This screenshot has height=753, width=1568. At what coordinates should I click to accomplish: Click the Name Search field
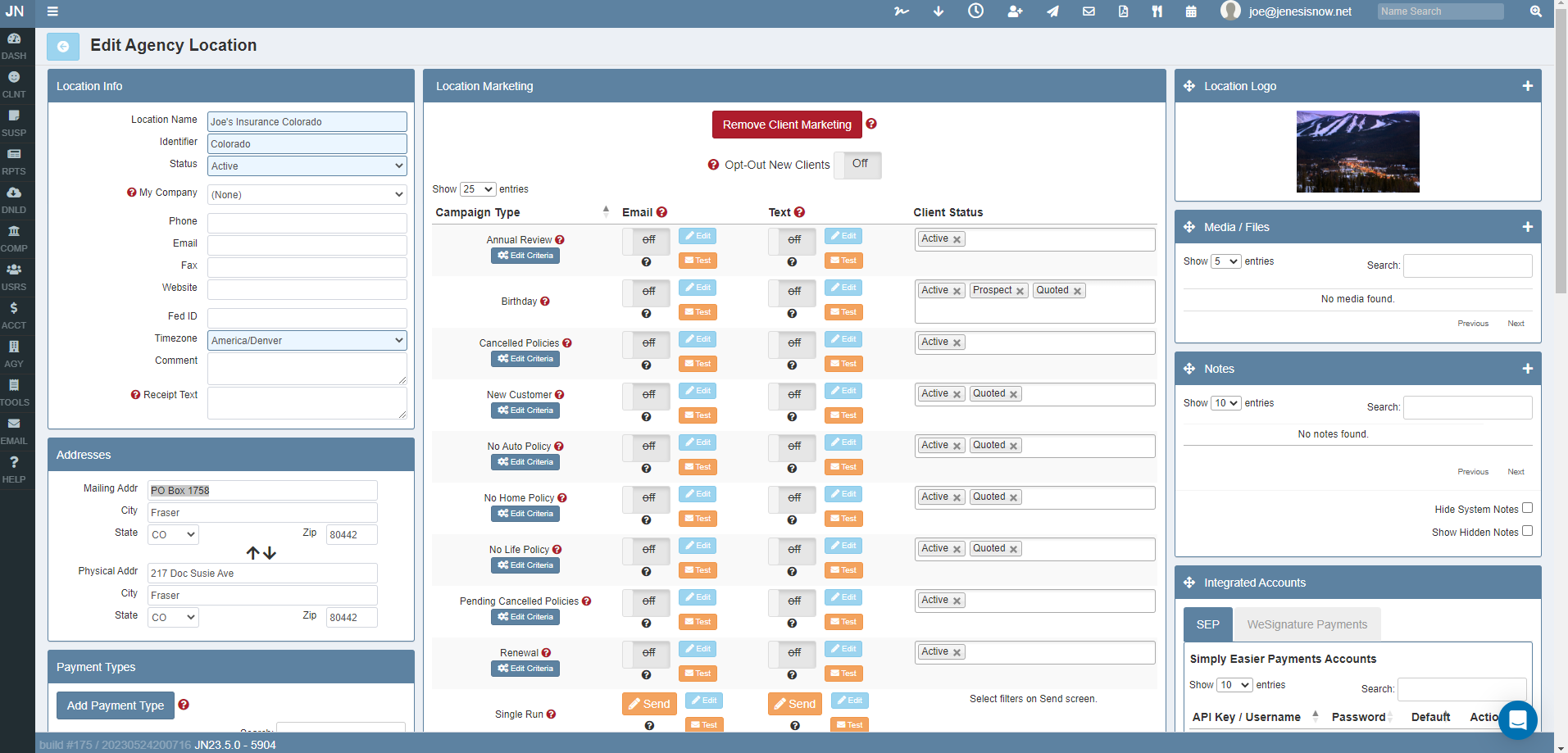point(1440,11)
